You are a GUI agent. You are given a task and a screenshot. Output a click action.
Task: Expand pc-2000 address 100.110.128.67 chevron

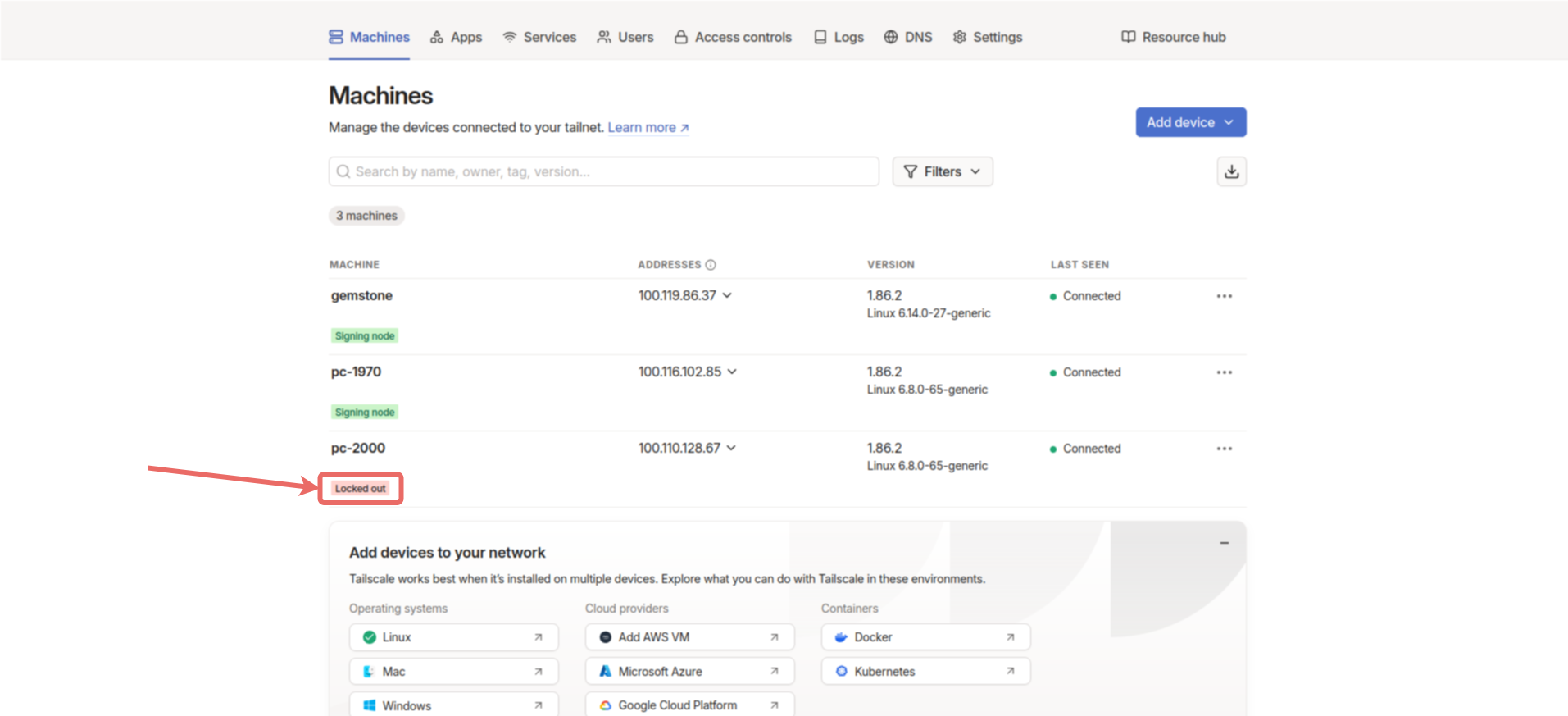click(731, 448)
